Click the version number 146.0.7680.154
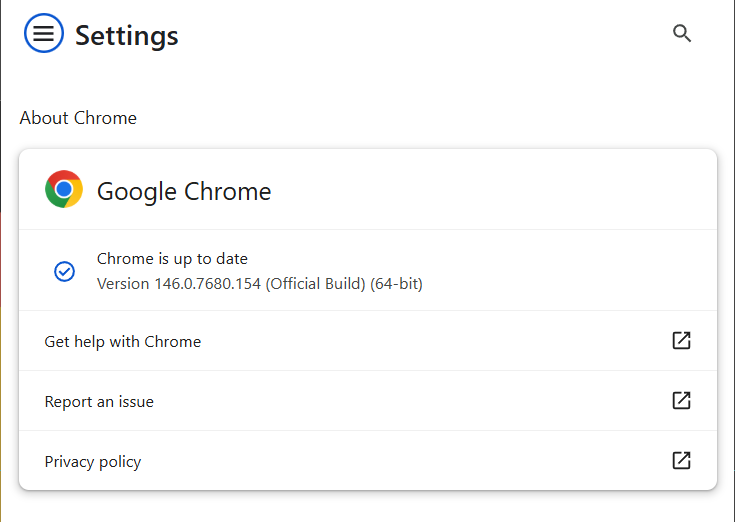The width and height of the screenshot is (735, 522). (207, 284)
